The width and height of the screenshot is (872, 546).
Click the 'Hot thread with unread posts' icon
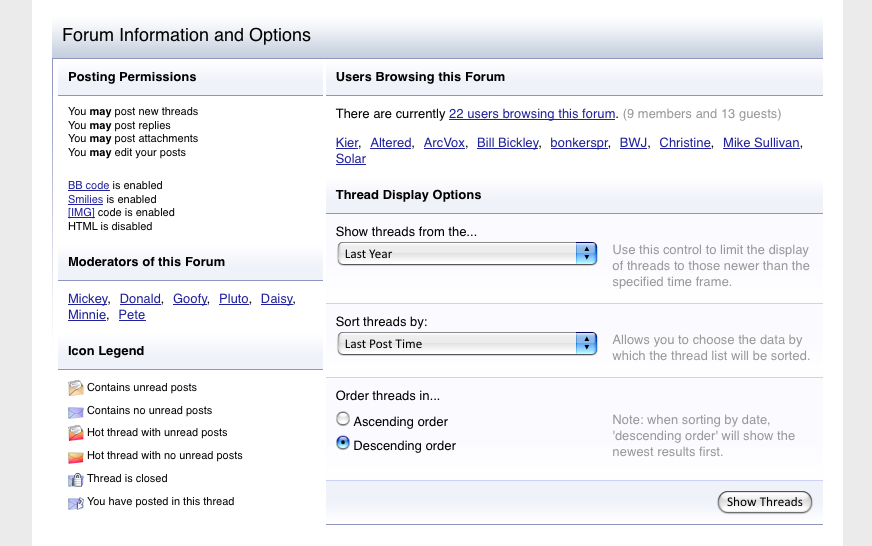pyautogui.click(x=76, y=433)
